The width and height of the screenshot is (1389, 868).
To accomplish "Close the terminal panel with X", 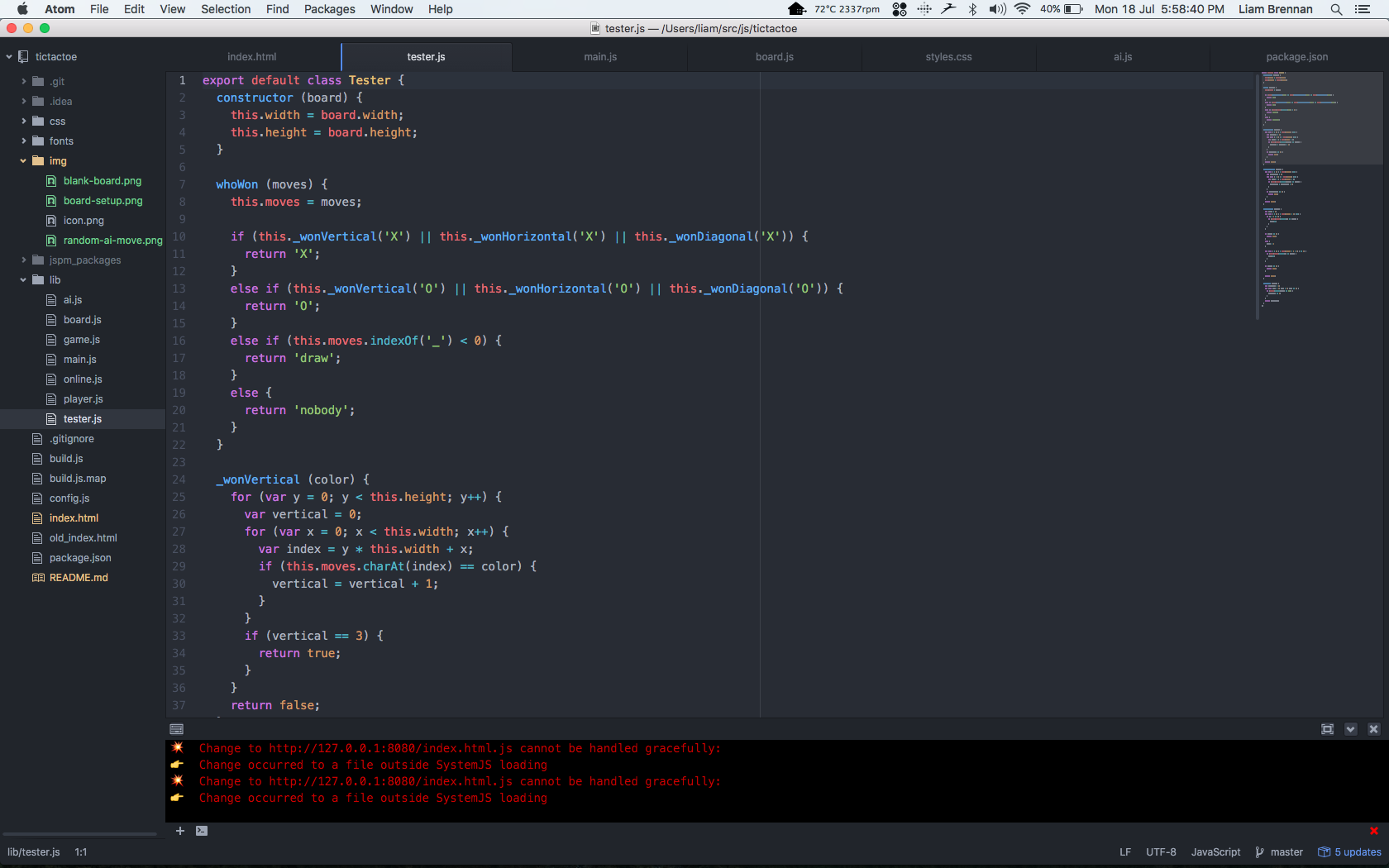I will coord(1373,729).
